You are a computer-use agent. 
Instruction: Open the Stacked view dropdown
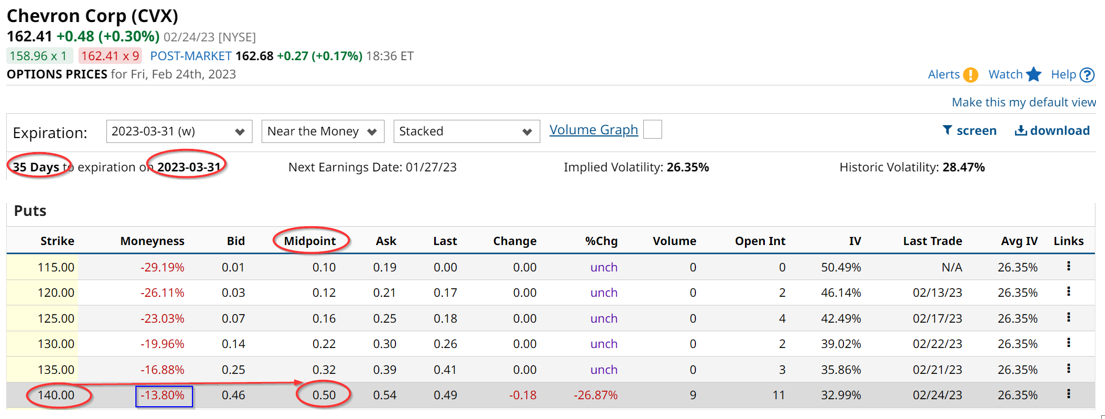(465, 131)
